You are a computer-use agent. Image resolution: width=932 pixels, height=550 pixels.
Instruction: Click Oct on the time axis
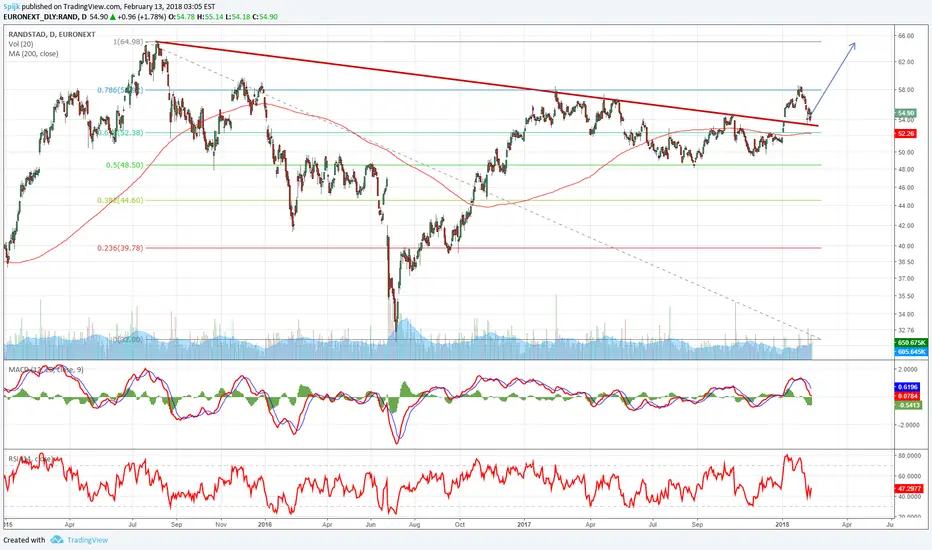tap(459, 524)
